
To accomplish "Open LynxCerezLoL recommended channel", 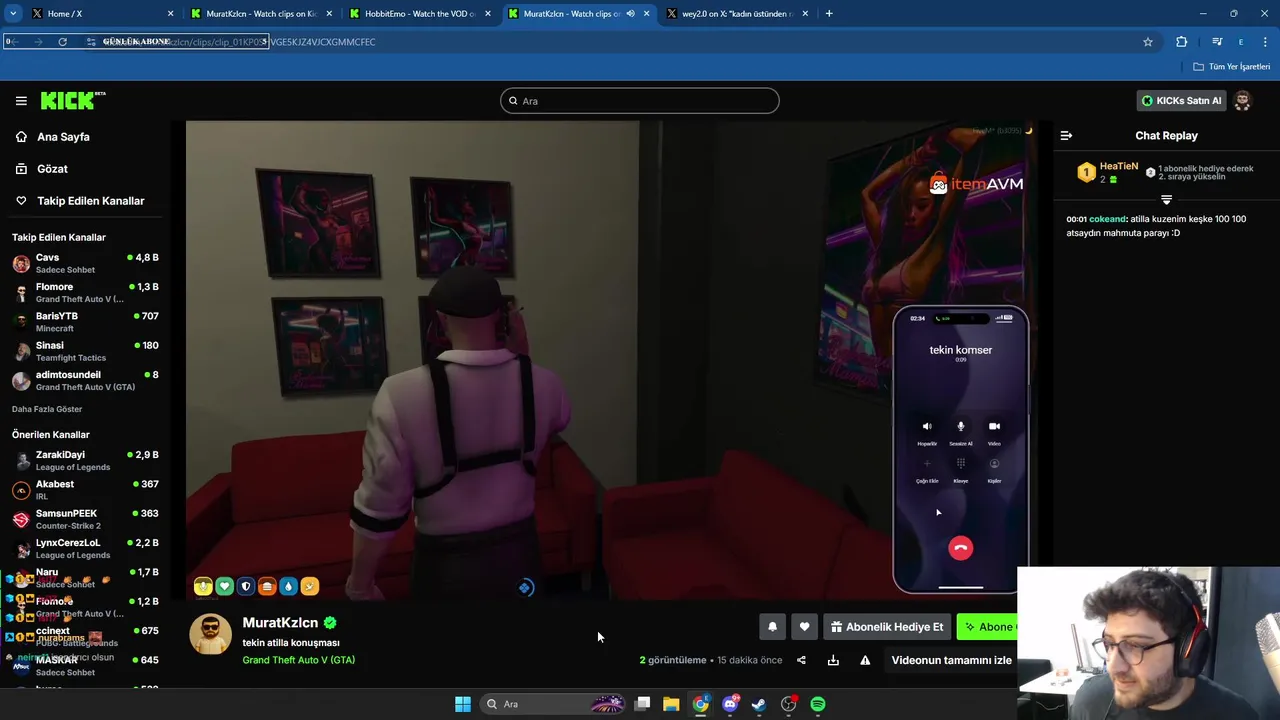I will 85,548.
